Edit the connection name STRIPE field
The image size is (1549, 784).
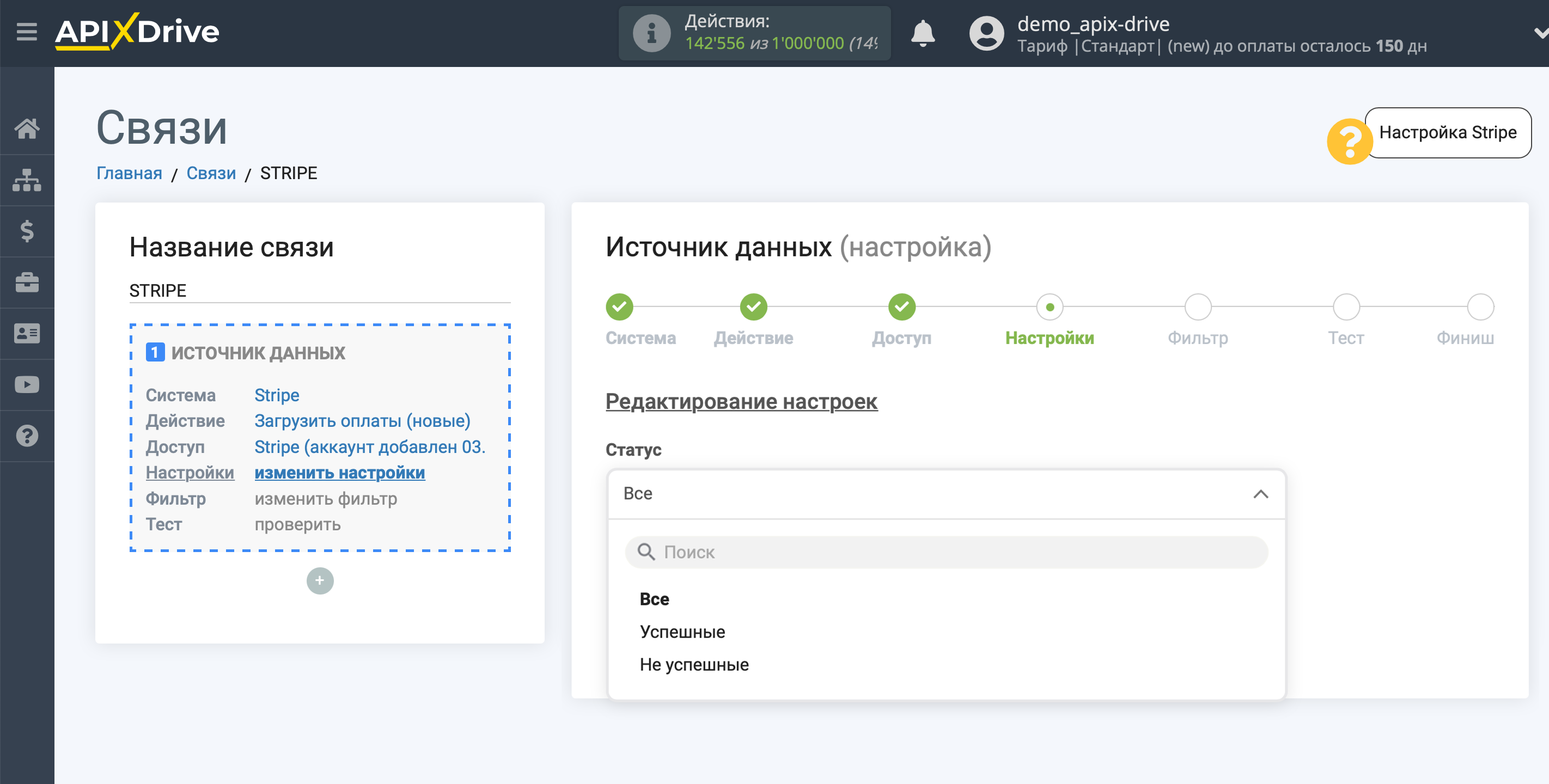[320, 290]
